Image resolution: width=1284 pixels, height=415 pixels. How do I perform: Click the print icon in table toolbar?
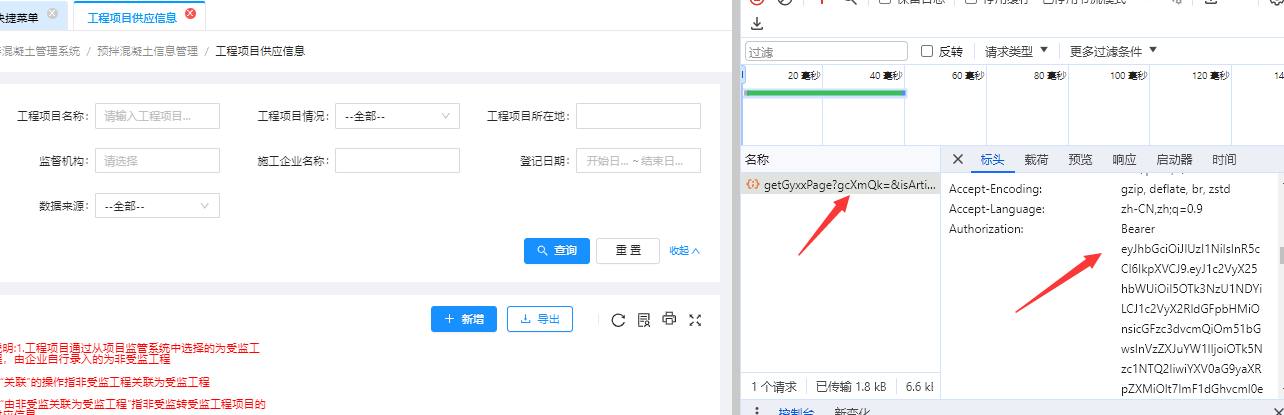(x=670, y=320)
